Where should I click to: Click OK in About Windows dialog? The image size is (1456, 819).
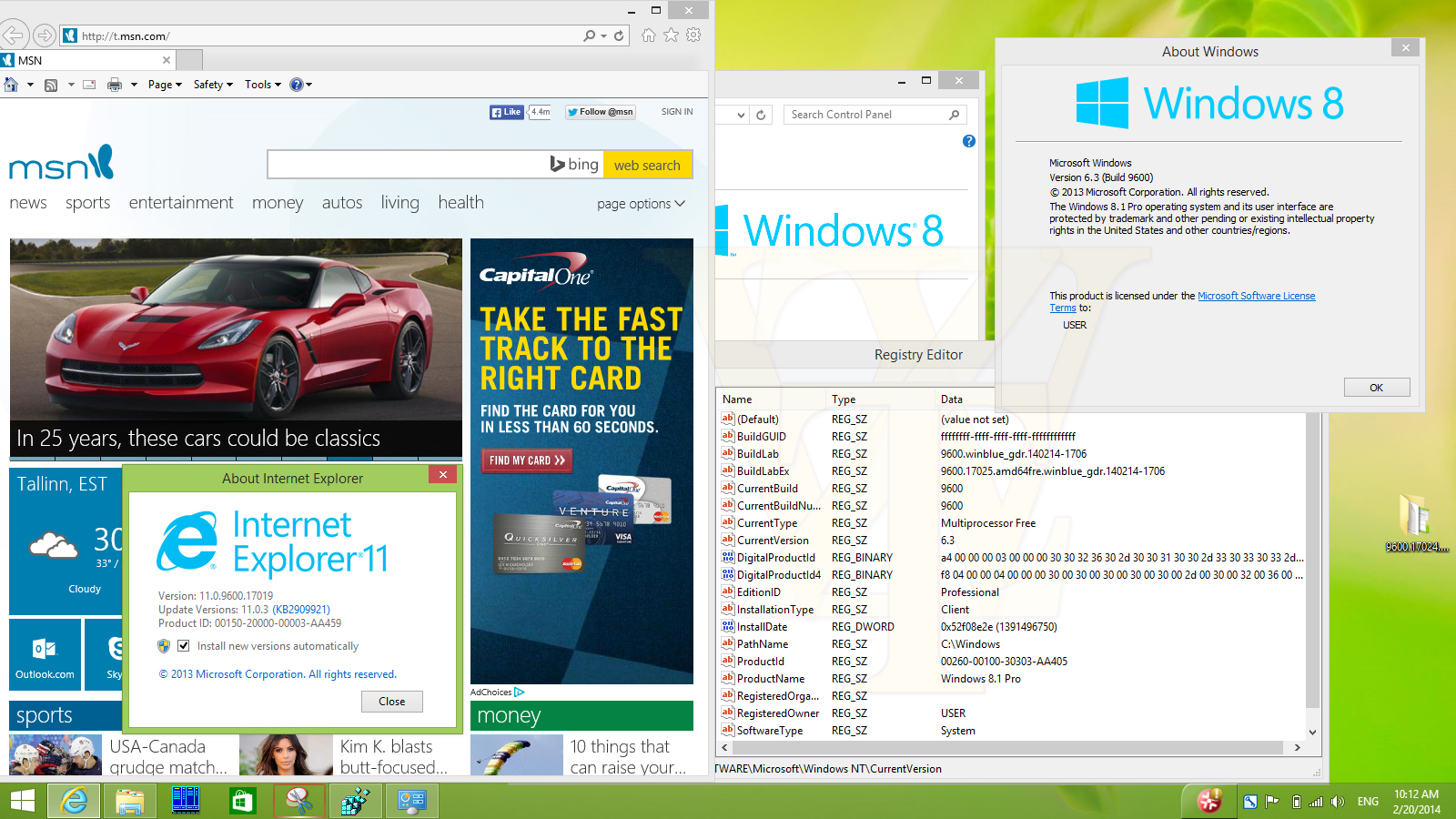1377,388
